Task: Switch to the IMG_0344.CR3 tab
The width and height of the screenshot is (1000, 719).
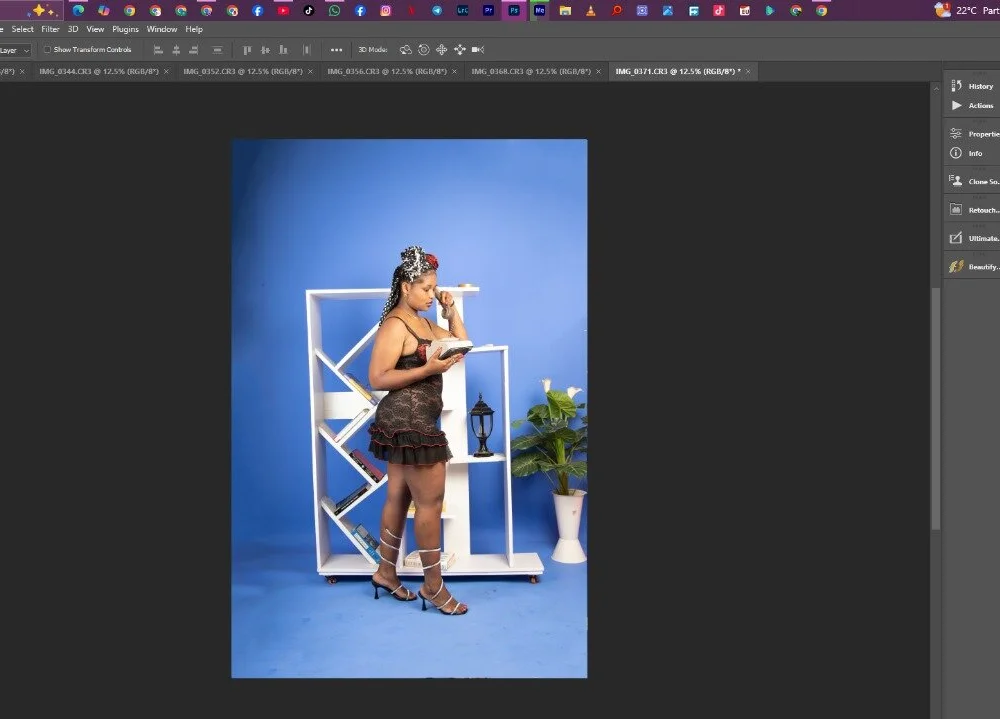Action: [99, 71]
